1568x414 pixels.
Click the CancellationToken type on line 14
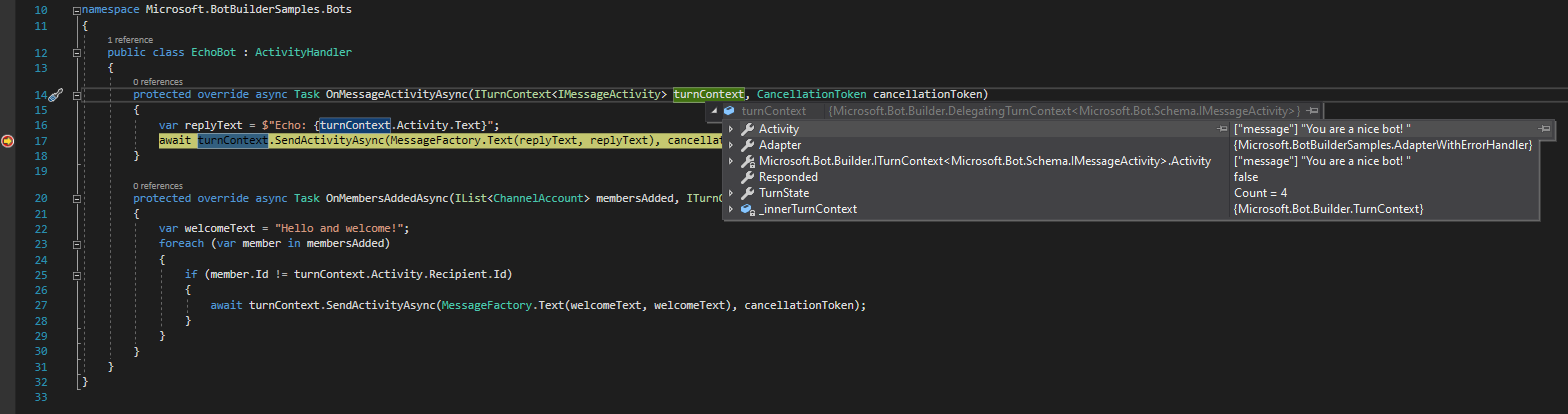coord(811,94)
